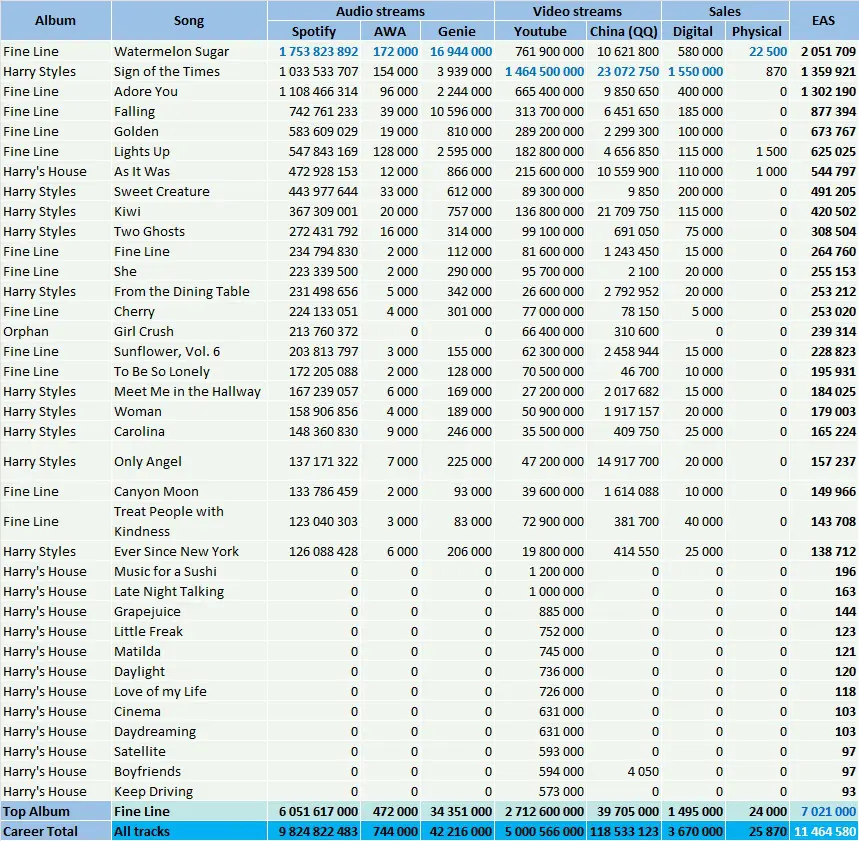Viewport: 859px width, 841px height.
Task: Click the Carolina song cell
Action: pyautogui.click(x=189, y=431)
